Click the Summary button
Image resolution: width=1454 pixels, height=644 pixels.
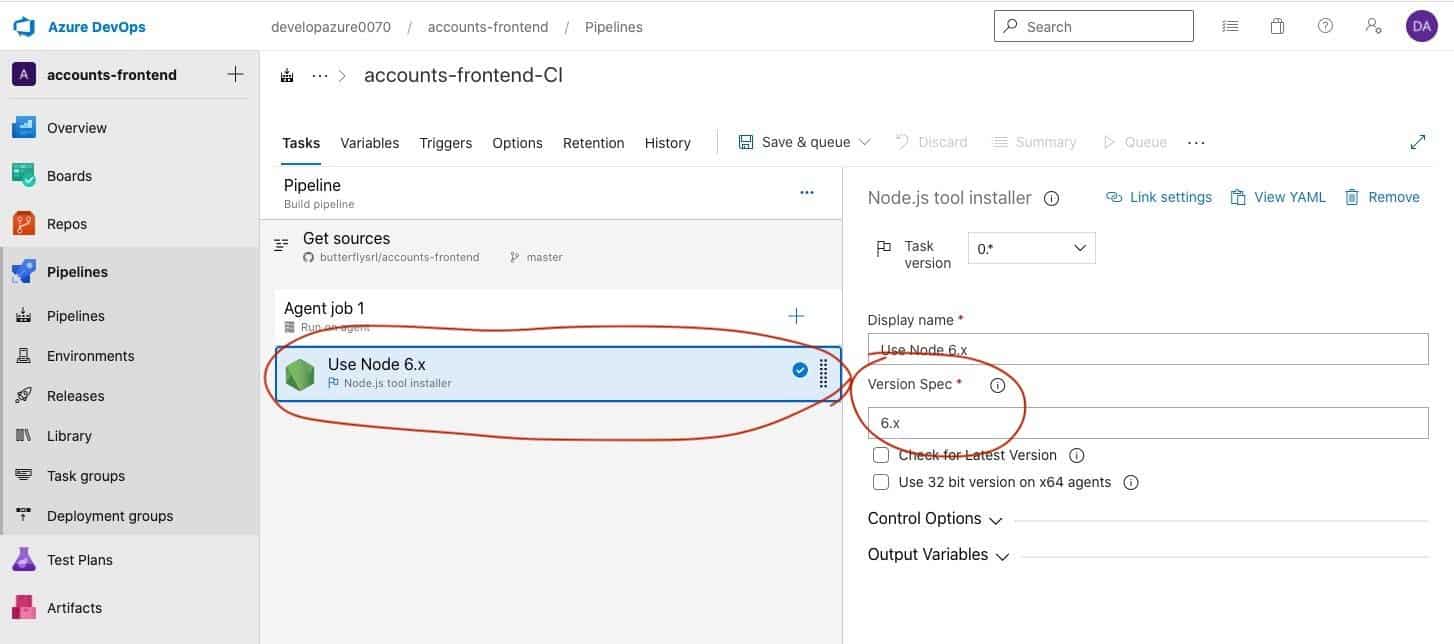[x=1034, y=142]
